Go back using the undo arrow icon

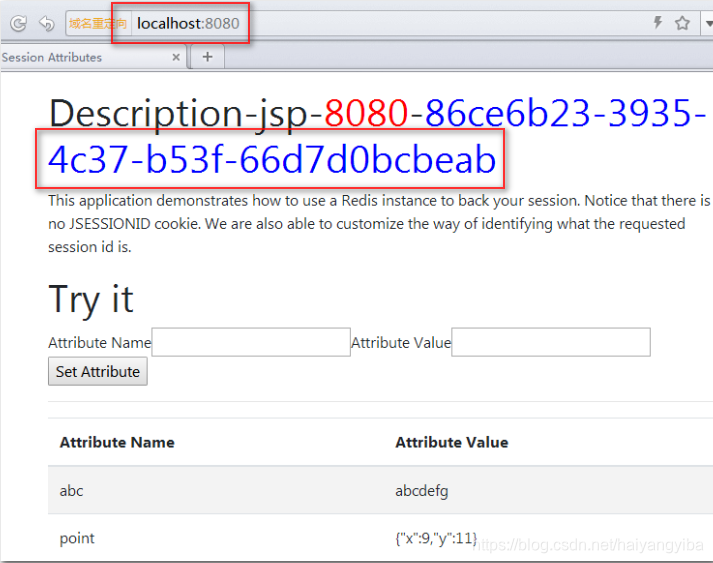46,23
